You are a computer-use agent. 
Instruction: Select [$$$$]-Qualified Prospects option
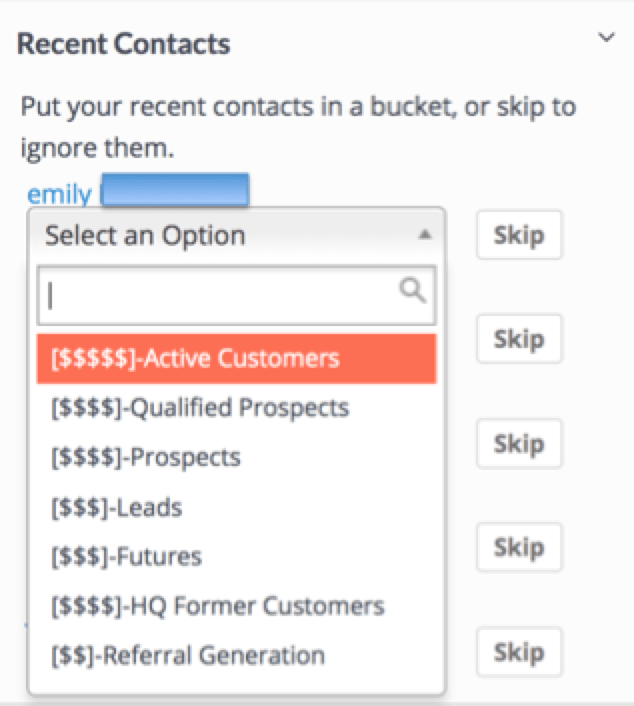coord(236,408)
